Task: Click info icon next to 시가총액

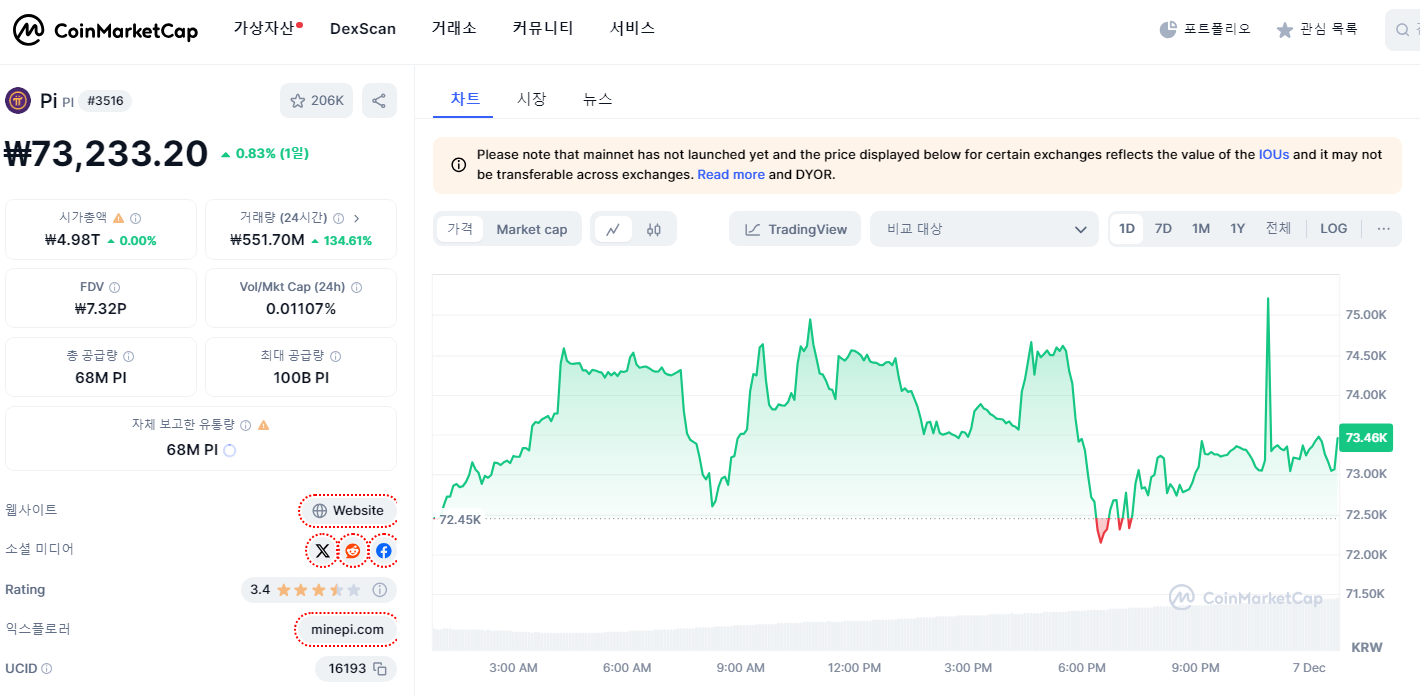Action: [136, 218]
